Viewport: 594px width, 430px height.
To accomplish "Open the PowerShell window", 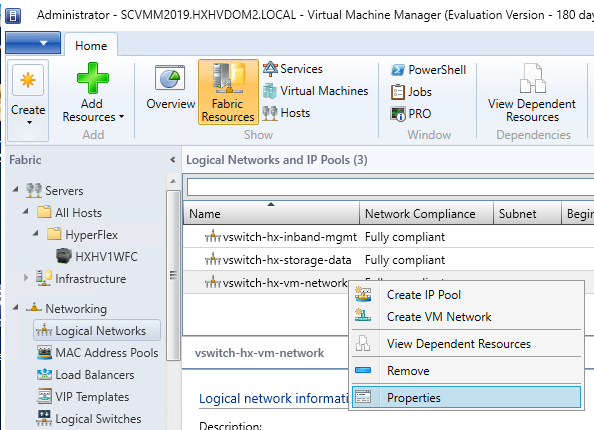I will [428, 70].
